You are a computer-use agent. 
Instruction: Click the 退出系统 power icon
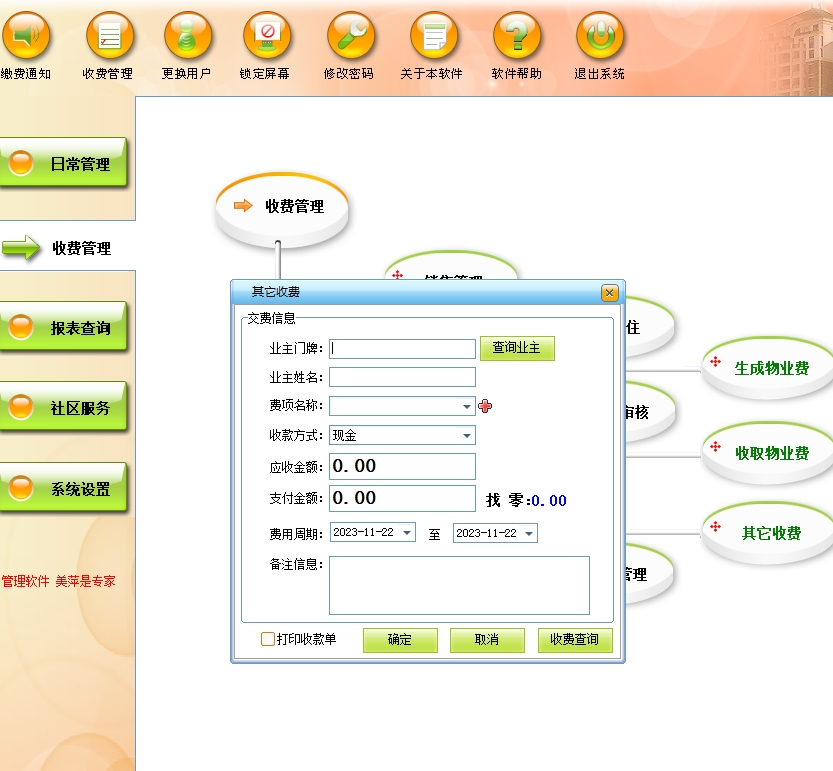pos(599,37)
